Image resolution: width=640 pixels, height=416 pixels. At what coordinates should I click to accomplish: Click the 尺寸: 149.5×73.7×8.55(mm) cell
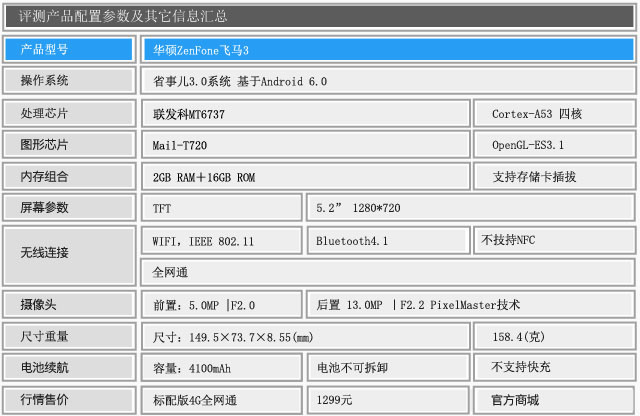[306, 337]
